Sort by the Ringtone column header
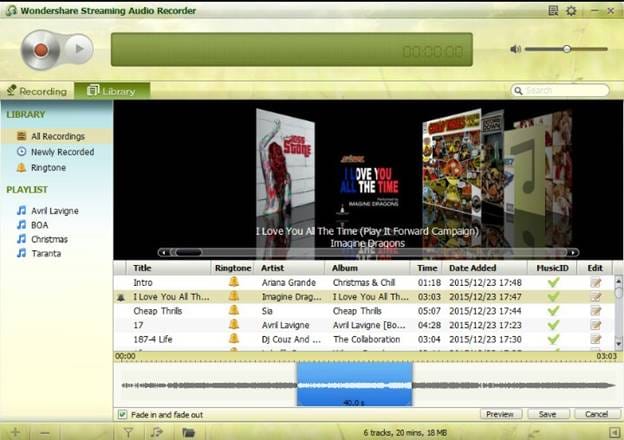 click(x=233, y=268)
